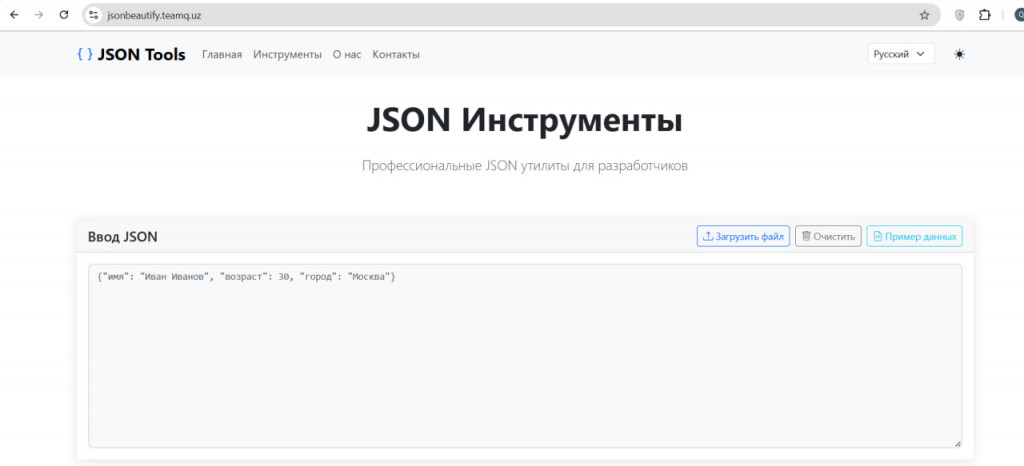
Task: Go to Инструменты in the navbar
Action: 287,55
